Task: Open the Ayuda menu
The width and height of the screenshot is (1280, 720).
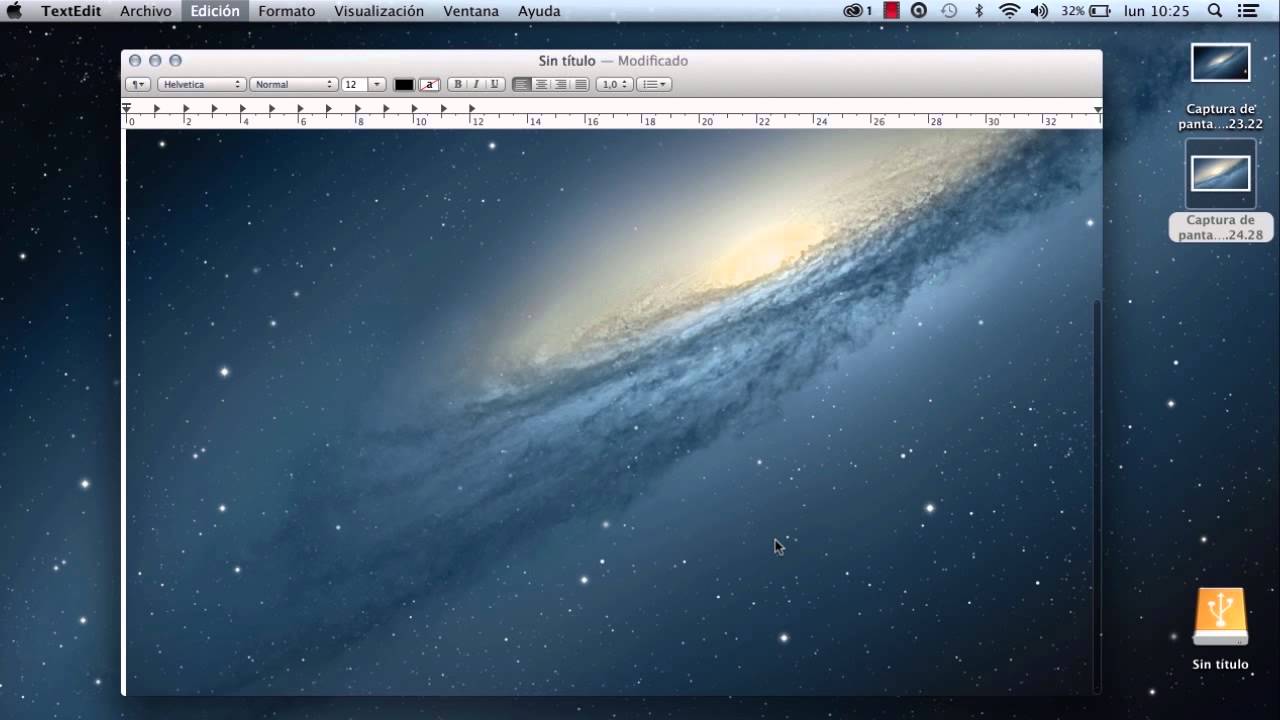Action: coord(539,11)
